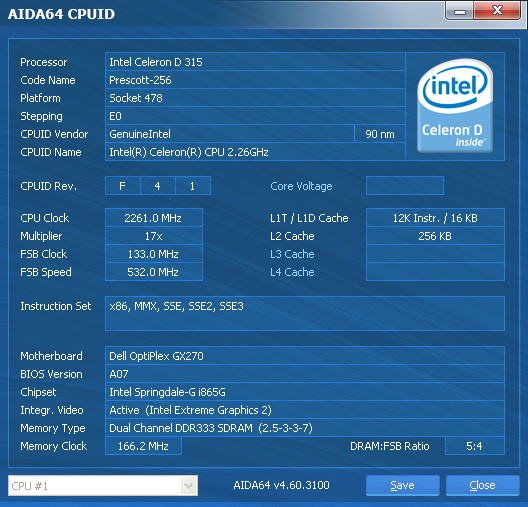Click the Close button at the bottom

tap(482, 485)
